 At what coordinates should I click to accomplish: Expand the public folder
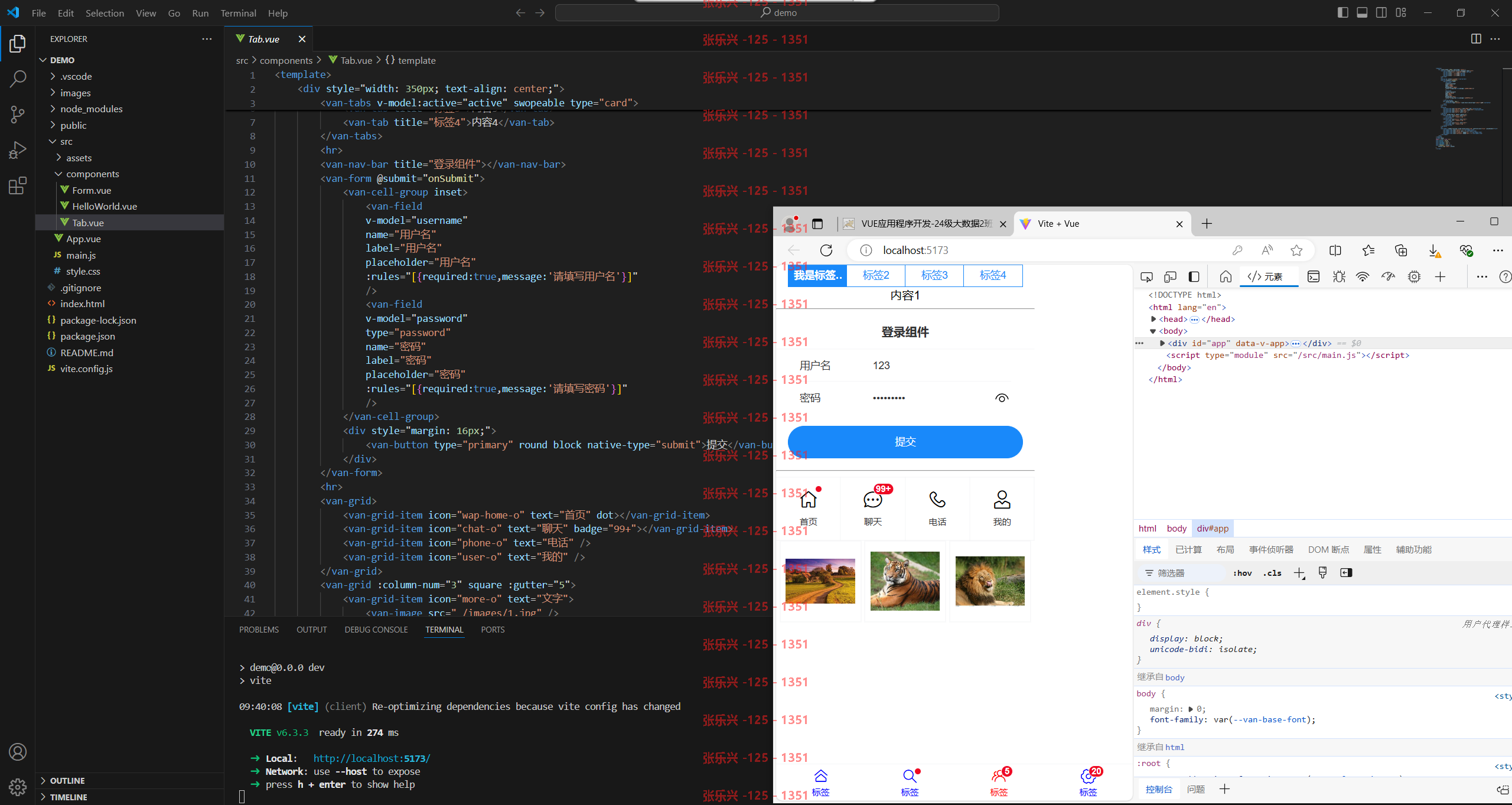53,125
